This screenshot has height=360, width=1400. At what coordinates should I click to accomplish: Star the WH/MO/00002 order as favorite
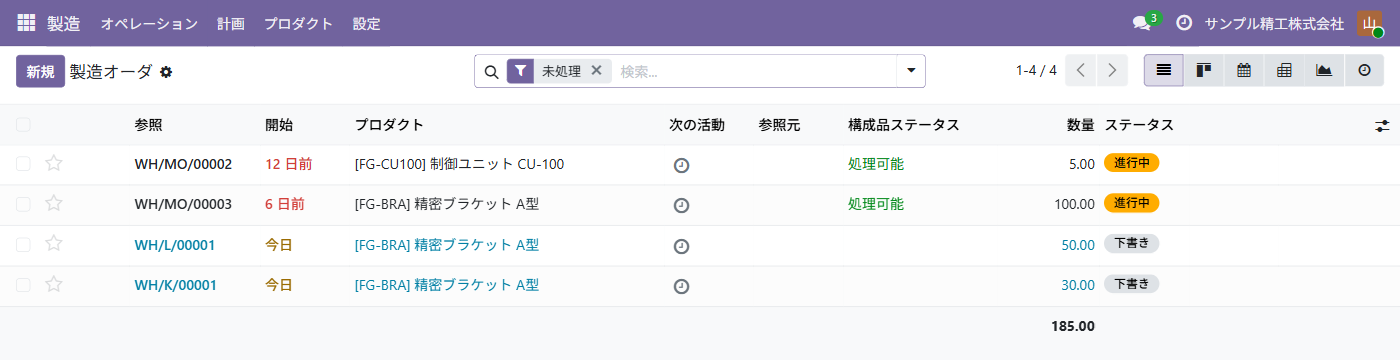(x=54, y=164)
